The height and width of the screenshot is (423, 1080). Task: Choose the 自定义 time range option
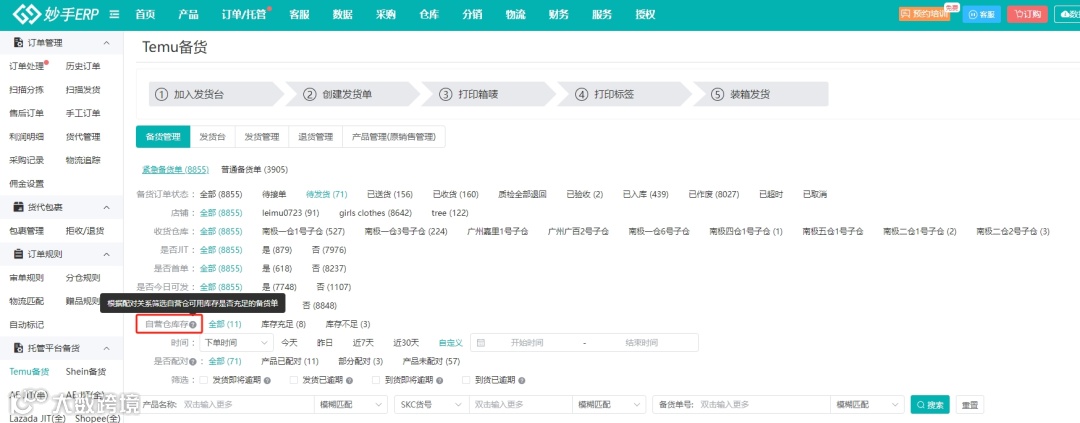450,342
